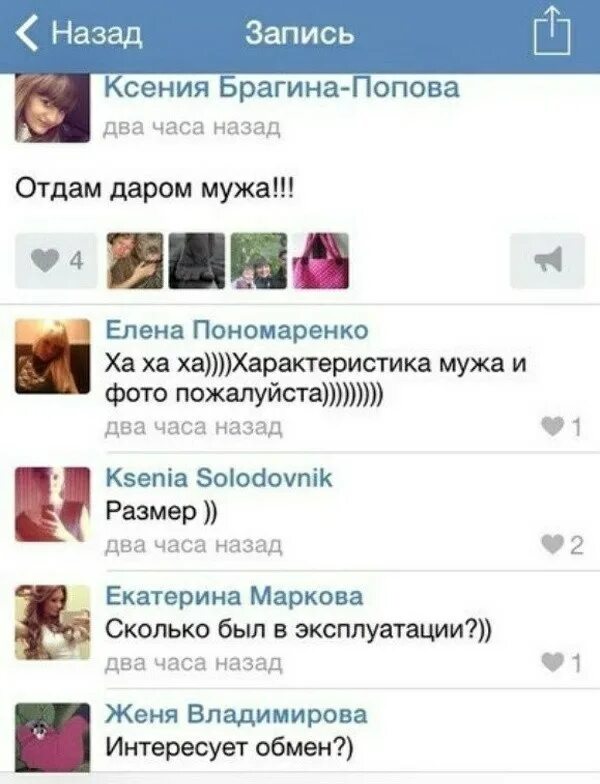Image resolution: width=600 pixels, height=784 pixels.
Task: Like the post with heart showing 4
Action: click(56, 260)
